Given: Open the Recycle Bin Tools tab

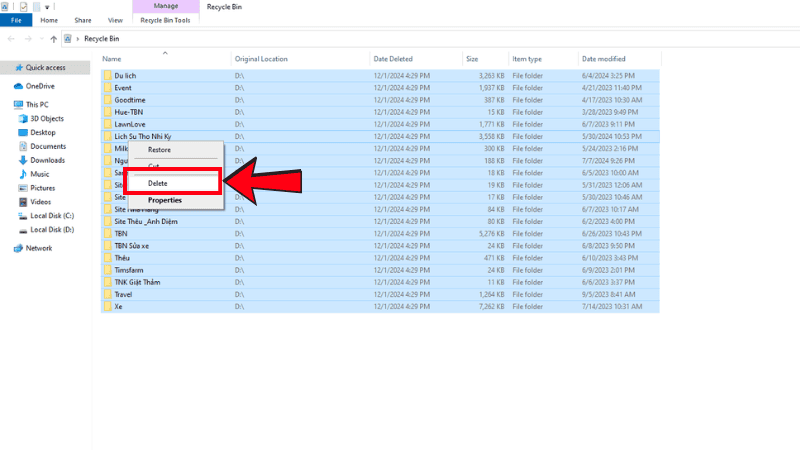Looking at the screenshot, I should [x=166, y=20].
